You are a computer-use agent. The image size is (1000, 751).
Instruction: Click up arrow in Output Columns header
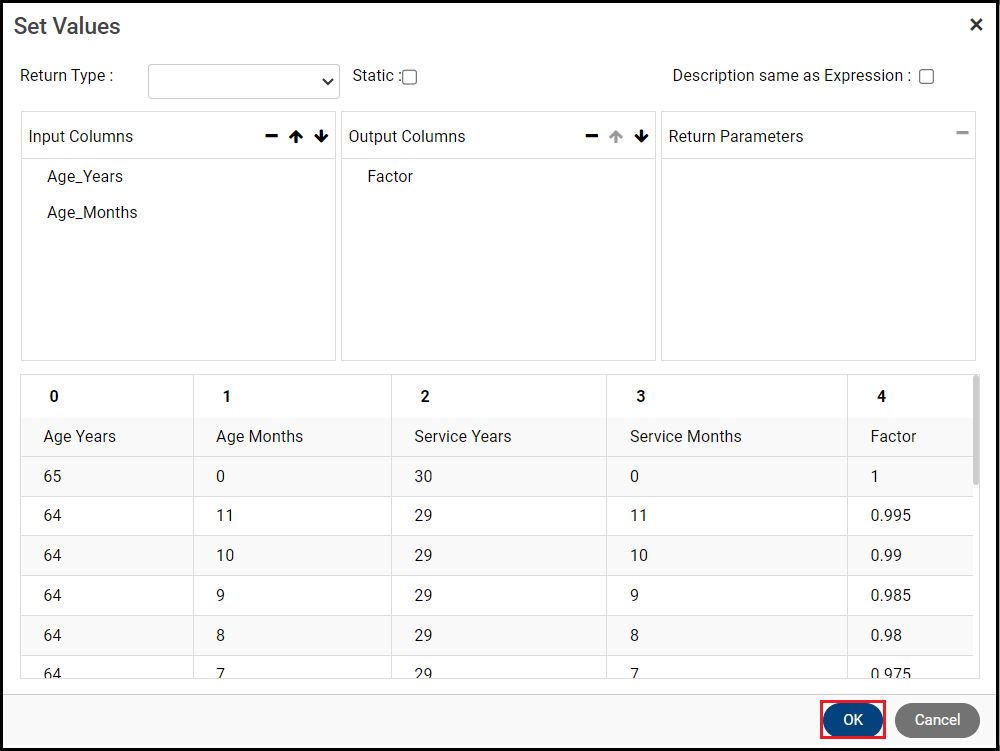tap(616, 137)
